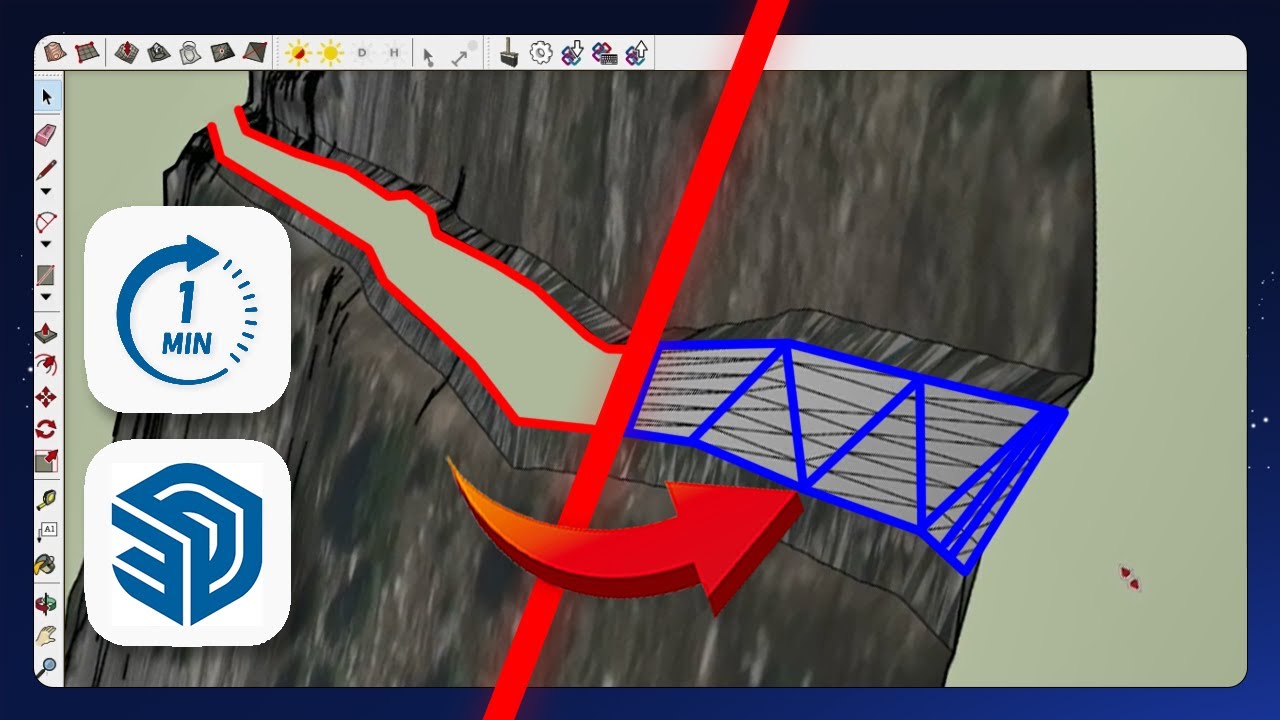Activate the Pan hand tool
1280x720 pixels.
point(46,635)
